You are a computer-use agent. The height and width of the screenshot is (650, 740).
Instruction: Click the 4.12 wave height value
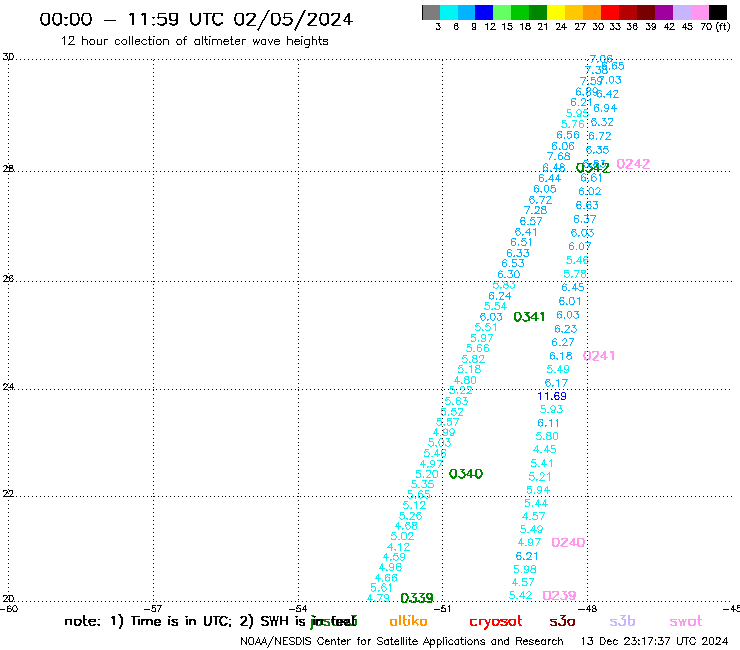pos(398,547)
